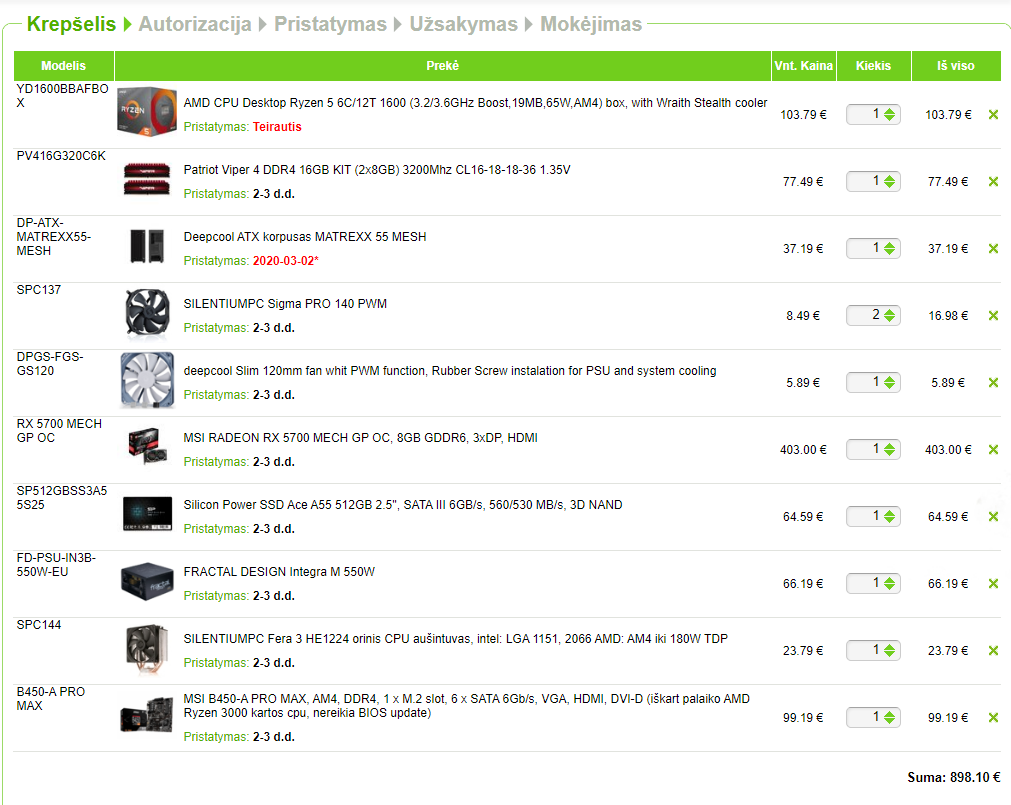Open MSI RADEON RX 5700 MECH GP OC link
This screenshot has width=1011, height=805.
tap(360, 438)
